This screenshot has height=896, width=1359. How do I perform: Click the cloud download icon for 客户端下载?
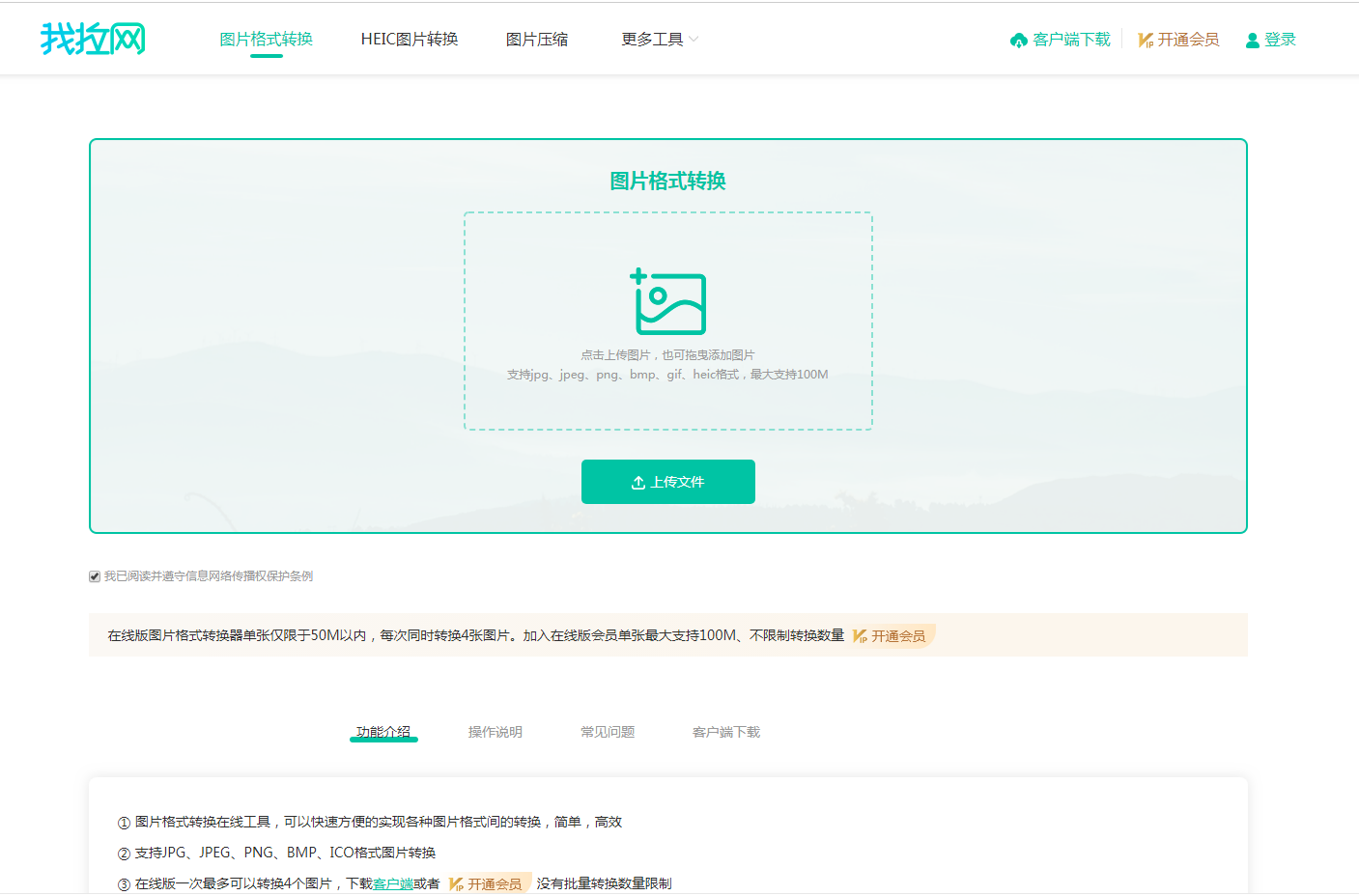(x=1018, y=40)
